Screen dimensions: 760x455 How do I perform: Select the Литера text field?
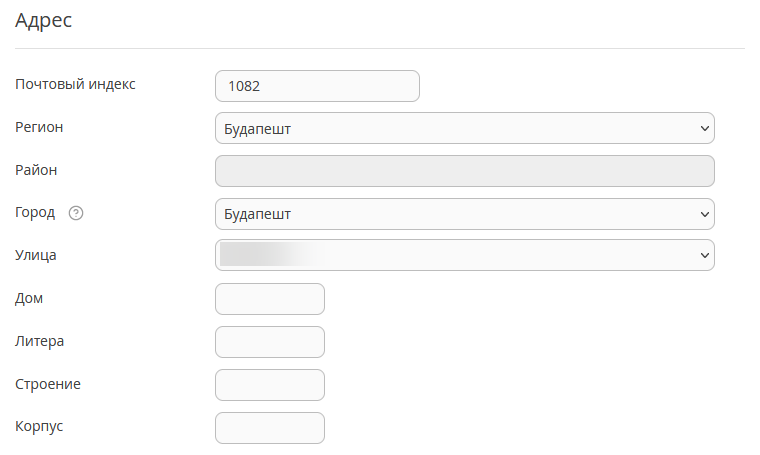pyautogui.click(x=270, y=342)
